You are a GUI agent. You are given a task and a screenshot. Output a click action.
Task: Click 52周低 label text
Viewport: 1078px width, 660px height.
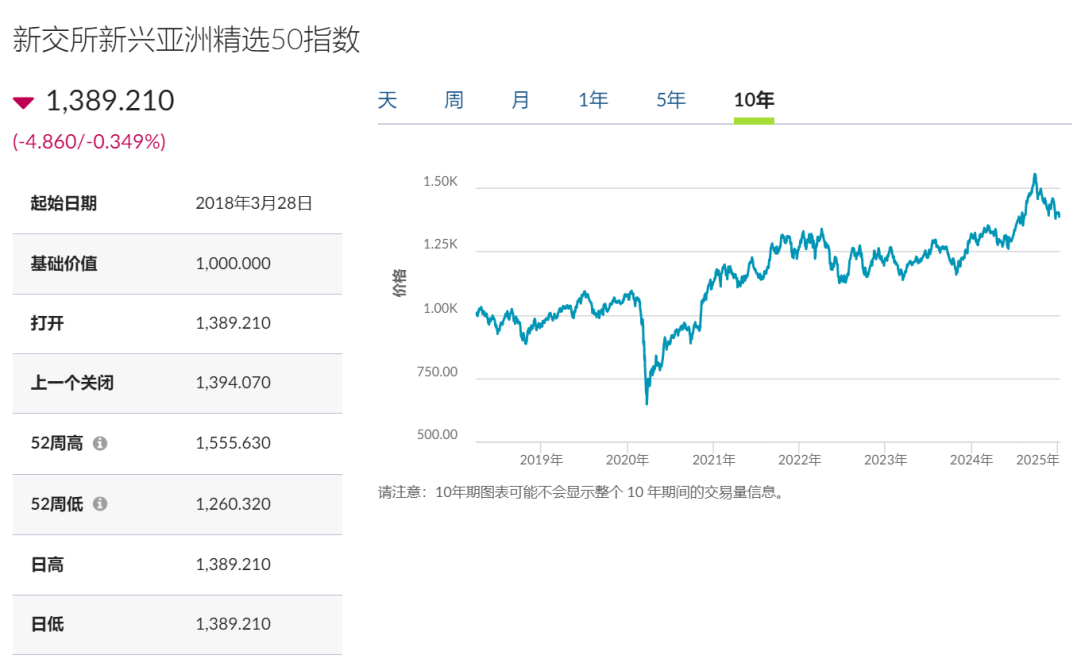(x=56, y=504)
